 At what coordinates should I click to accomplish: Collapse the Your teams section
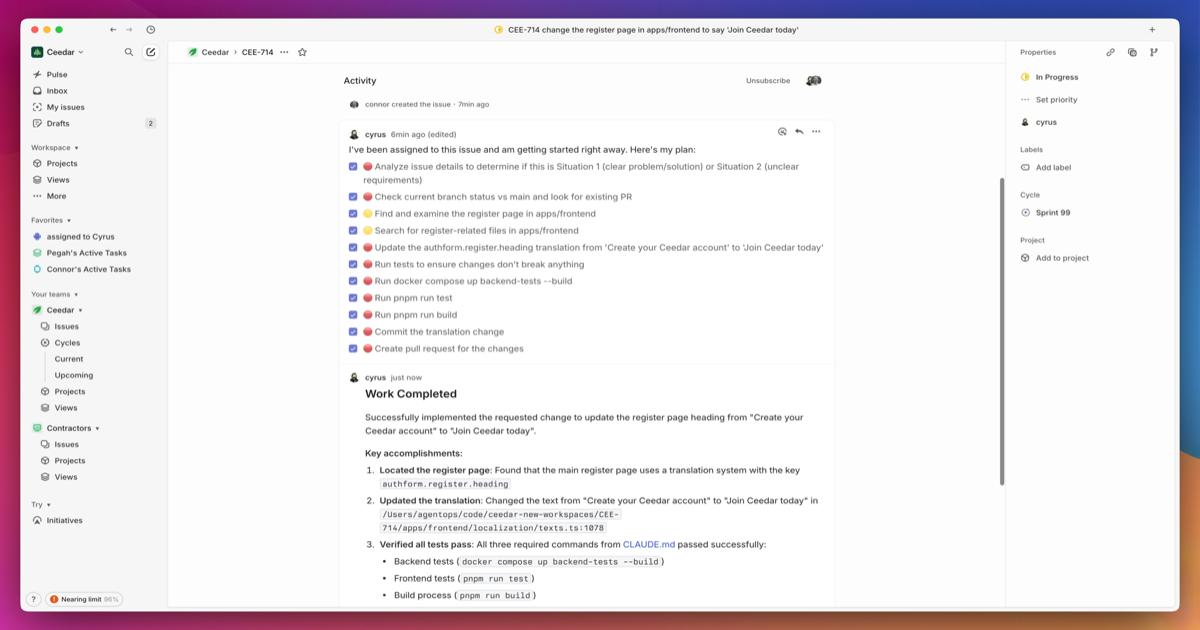pos(54,294)
